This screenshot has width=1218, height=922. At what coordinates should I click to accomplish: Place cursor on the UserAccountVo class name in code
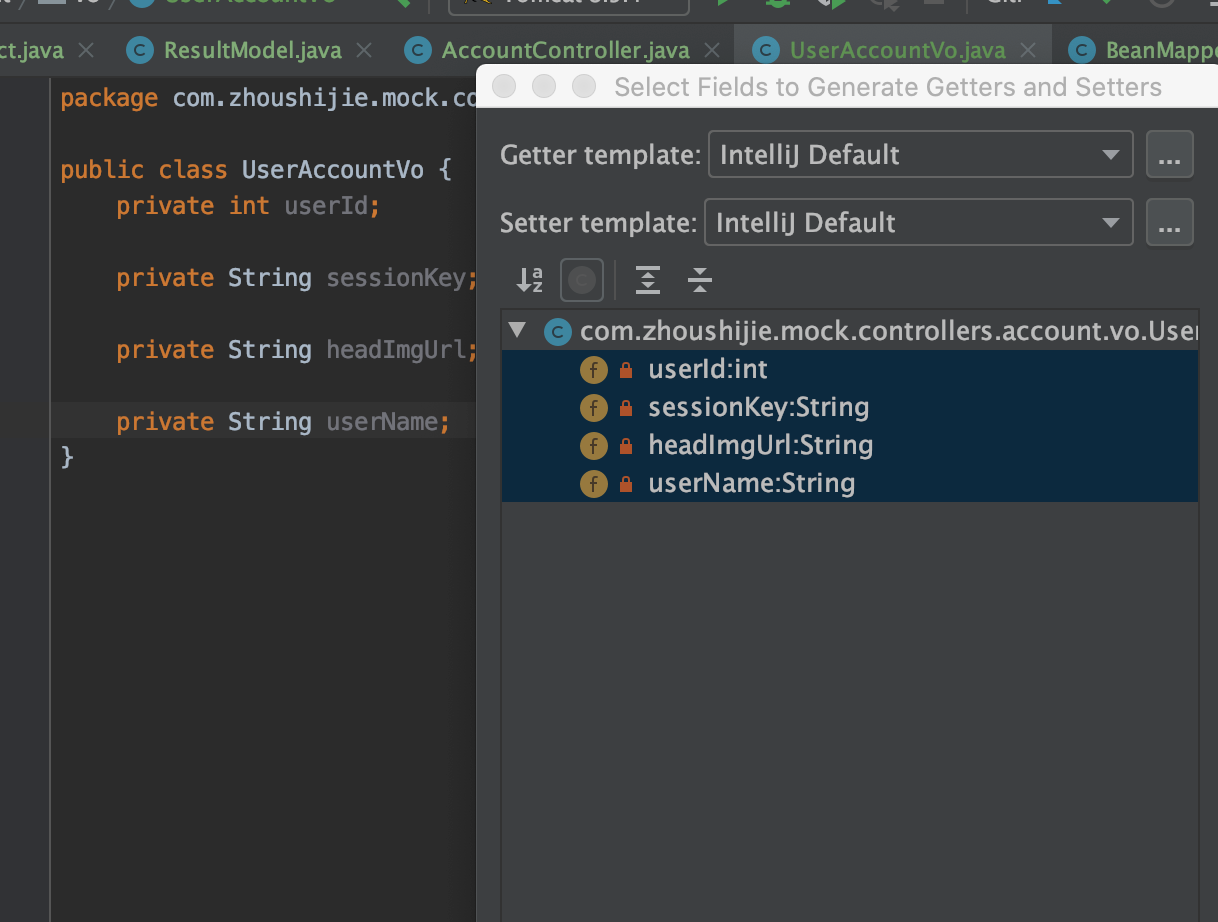tap(333, 170)
